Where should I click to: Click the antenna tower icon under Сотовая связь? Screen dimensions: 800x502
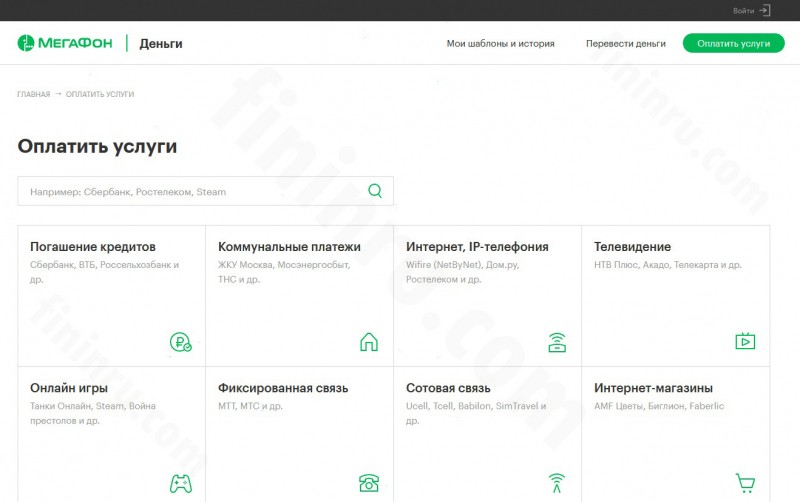(557, 483)
